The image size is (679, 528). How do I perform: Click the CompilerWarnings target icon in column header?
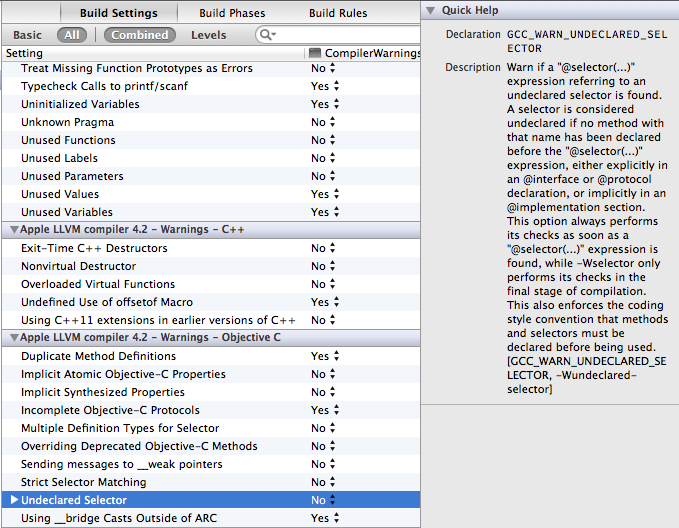pyautogui.click(x=315, y=52)
